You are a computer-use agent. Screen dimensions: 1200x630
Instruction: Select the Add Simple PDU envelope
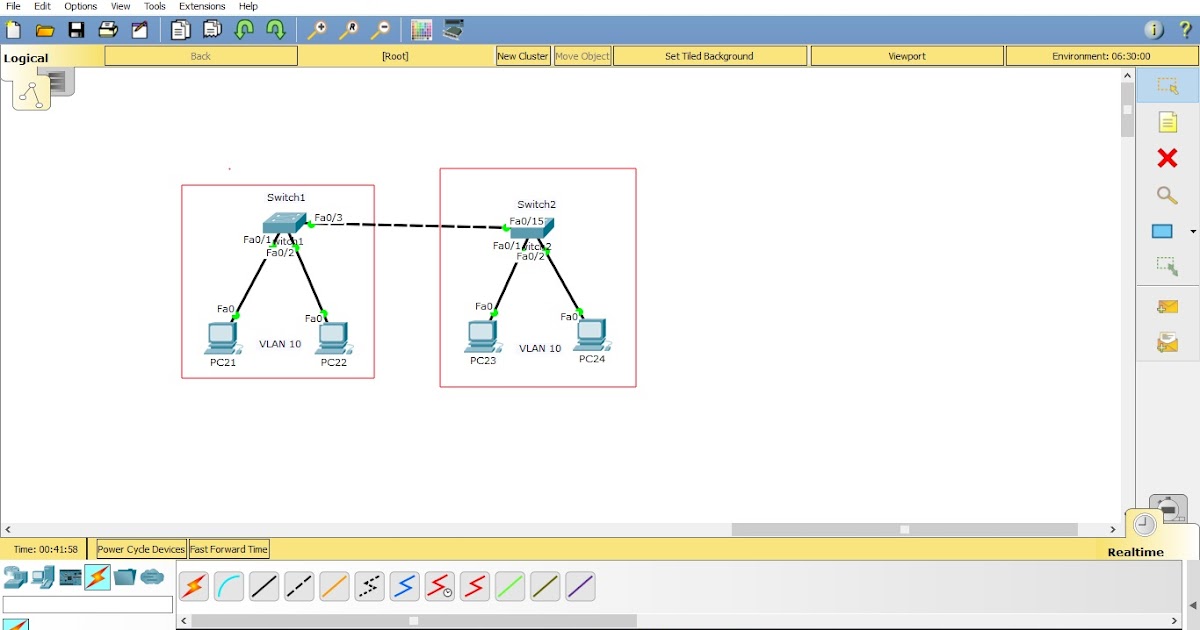coord(1167,306)
